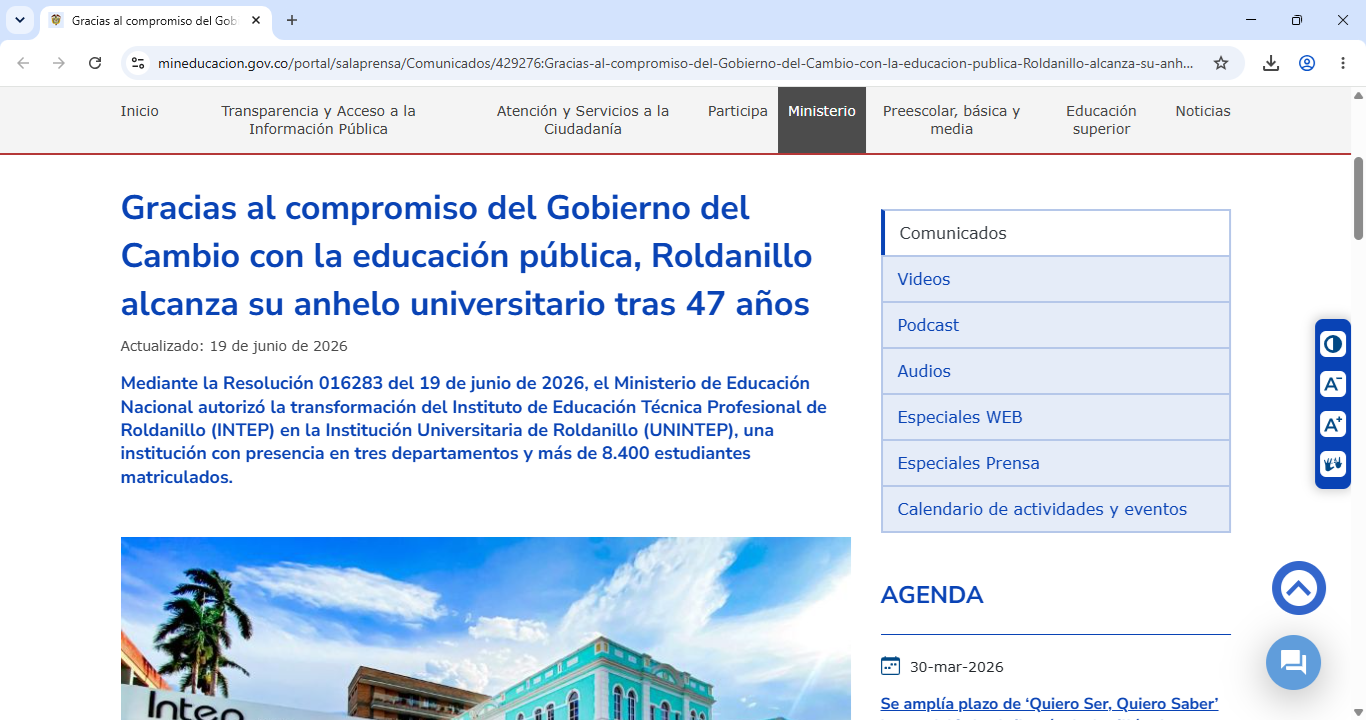The height and width of the screenshot is (720, 1366).
Task: Open the chat bubble button
Action: (x=1293, y=662)
